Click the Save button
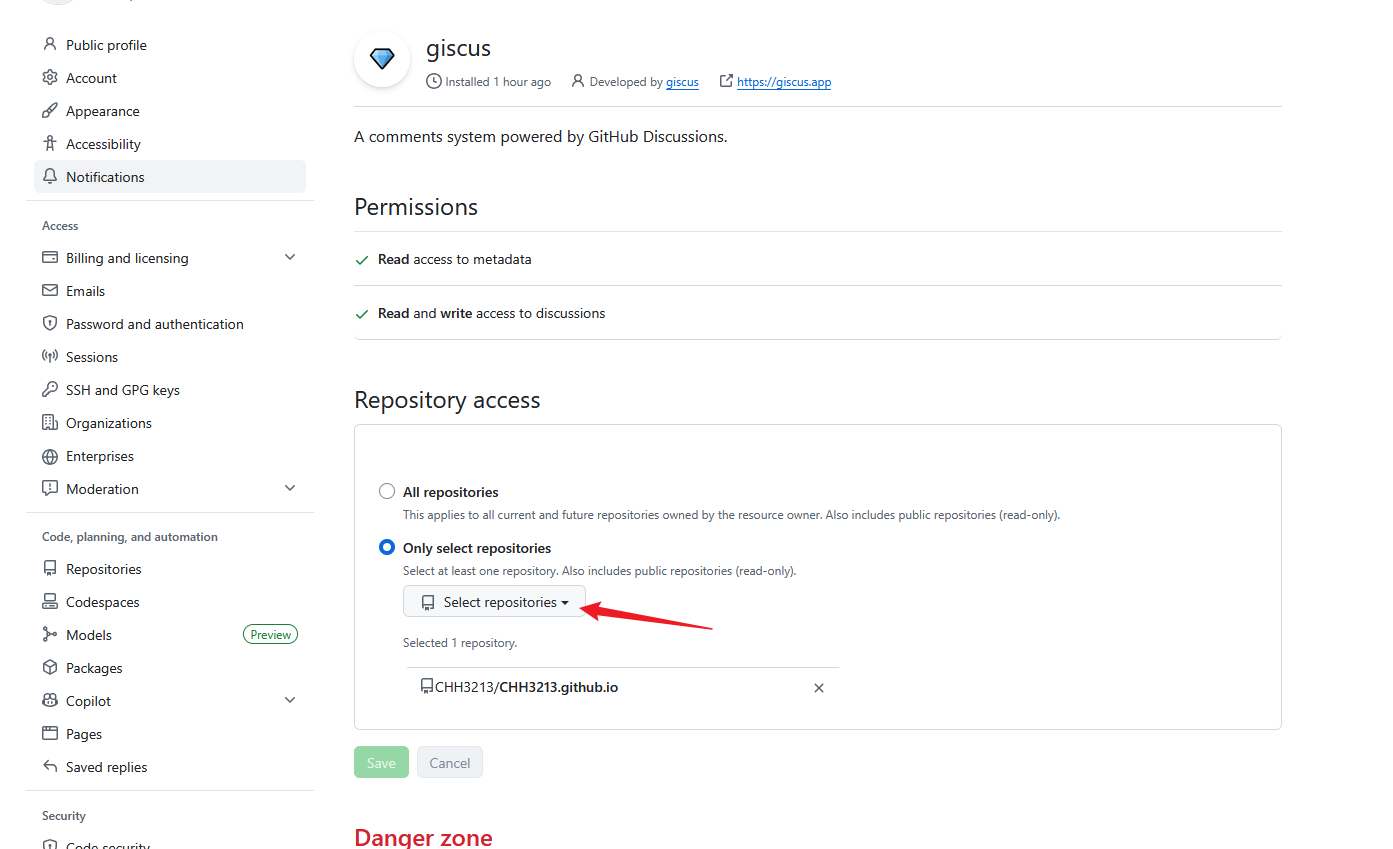 381,763
